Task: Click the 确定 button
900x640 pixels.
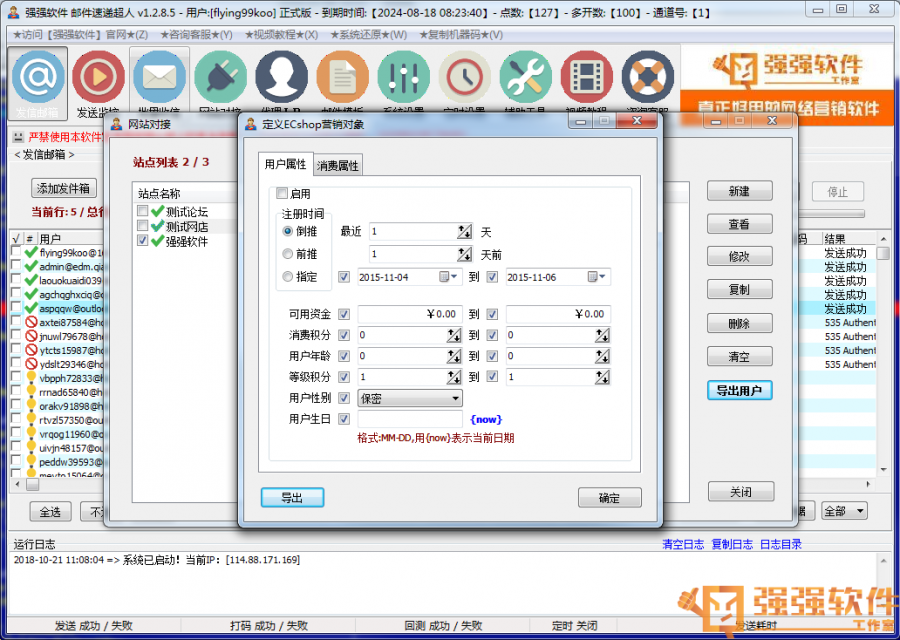Action: click(x=609, y=498)
